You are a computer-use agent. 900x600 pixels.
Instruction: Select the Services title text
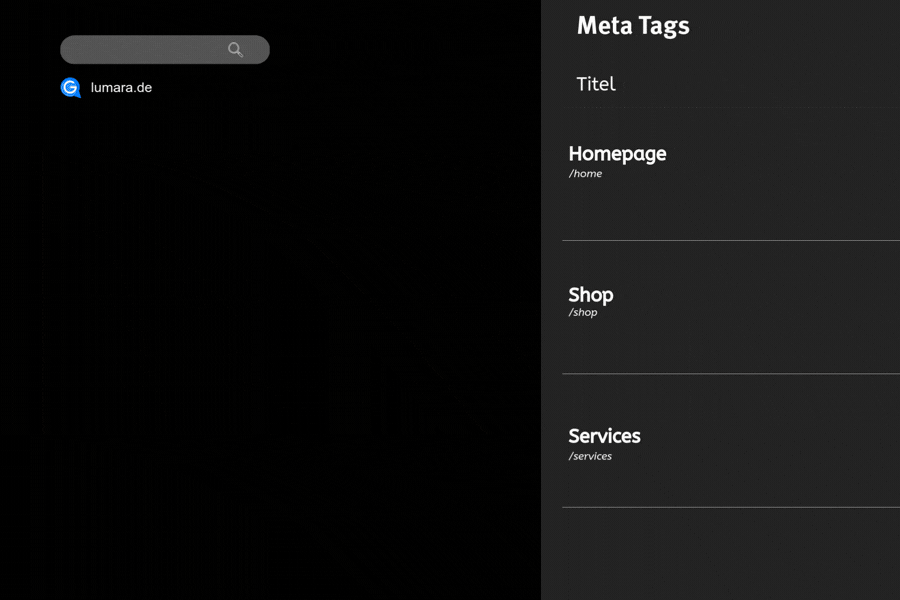click(x=604, y=435)
